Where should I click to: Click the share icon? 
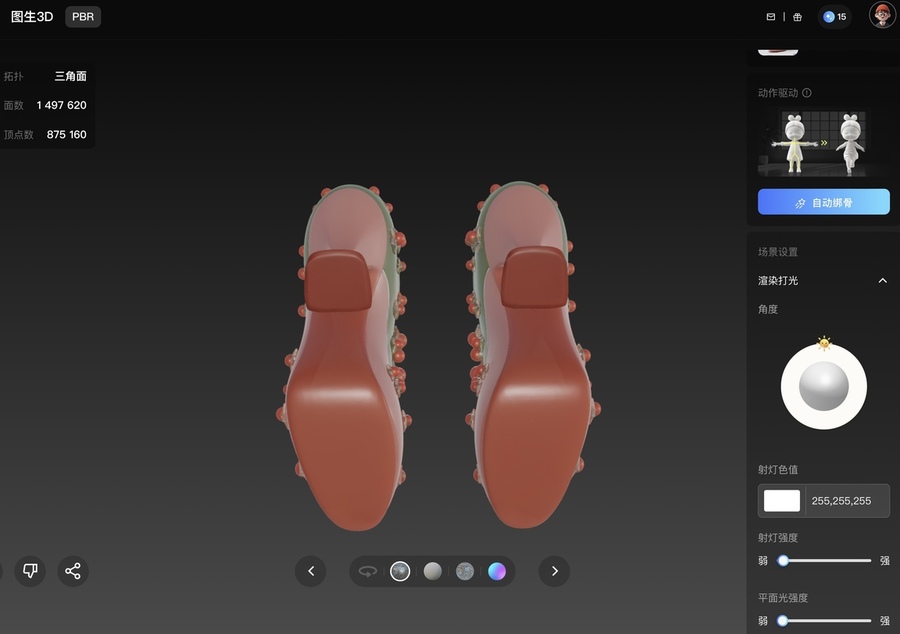click(73, 571)
